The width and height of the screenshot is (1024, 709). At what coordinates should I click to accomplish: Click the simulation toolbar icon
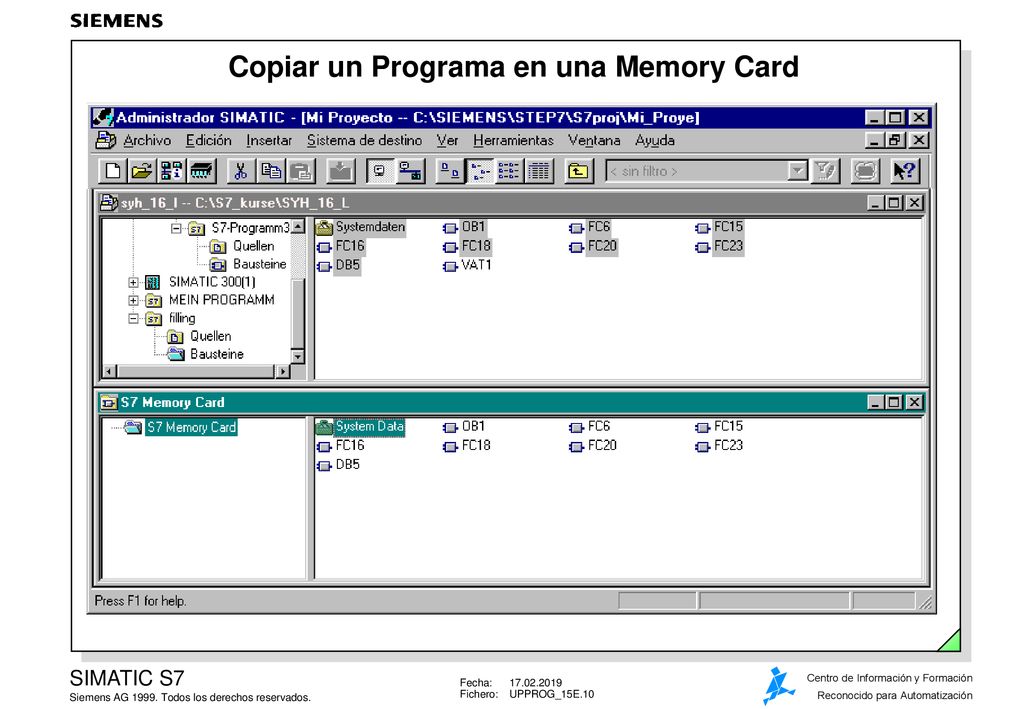point(865,171)
